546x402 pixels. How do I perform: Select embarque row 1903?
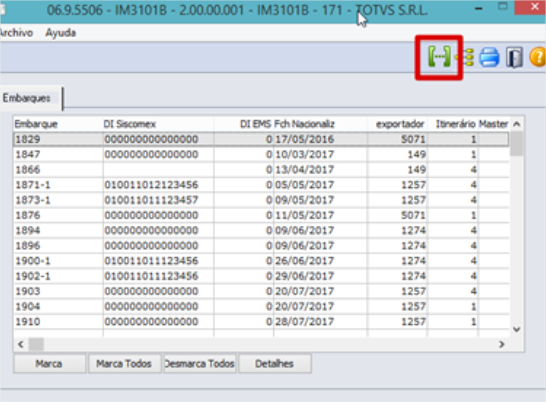pos(261,291)
